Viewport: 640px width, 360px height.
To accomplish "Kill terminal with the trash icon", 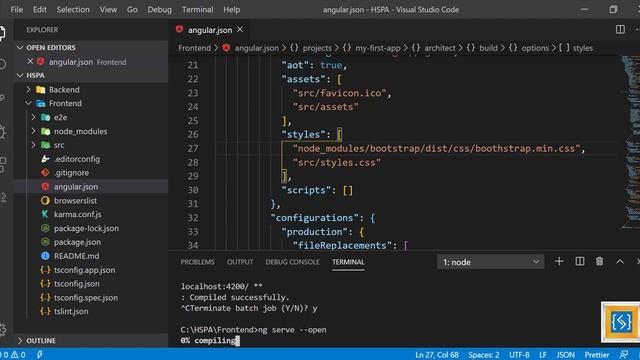I will (599, 262).
